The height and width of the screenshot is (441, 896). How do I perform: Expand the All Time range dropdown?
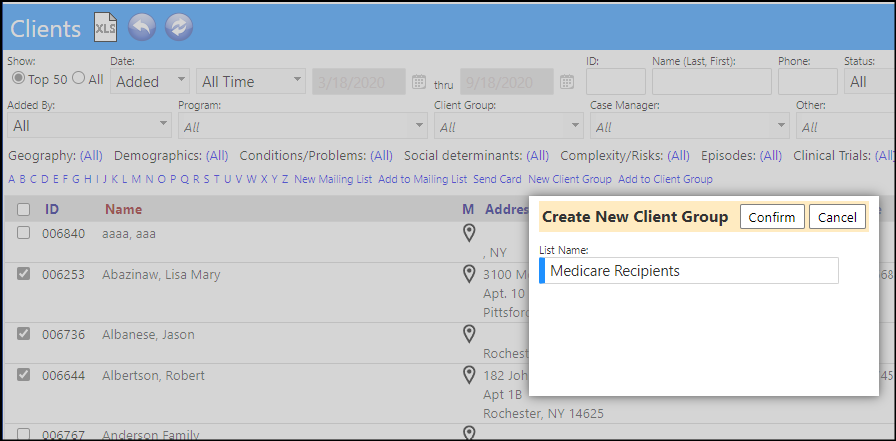pyautogui.click(x=251, y=81)
